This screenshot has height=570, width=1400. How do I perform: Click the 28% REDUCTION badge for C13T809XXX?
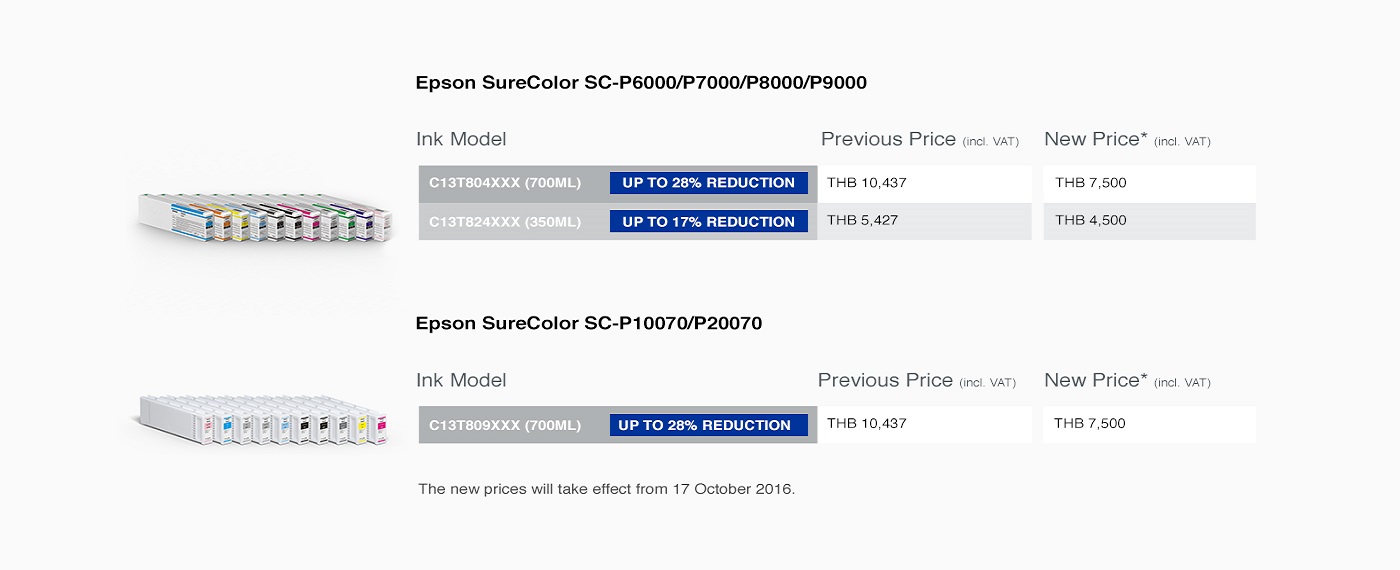tap(708, 425)
